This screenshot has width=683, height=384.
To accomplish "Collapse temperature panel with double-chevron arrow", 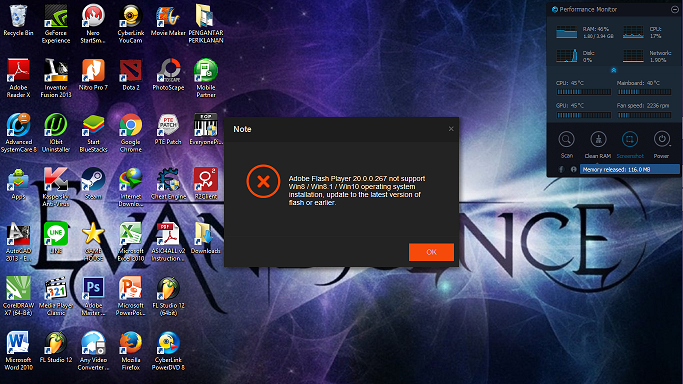I will [x=613, y=70].
